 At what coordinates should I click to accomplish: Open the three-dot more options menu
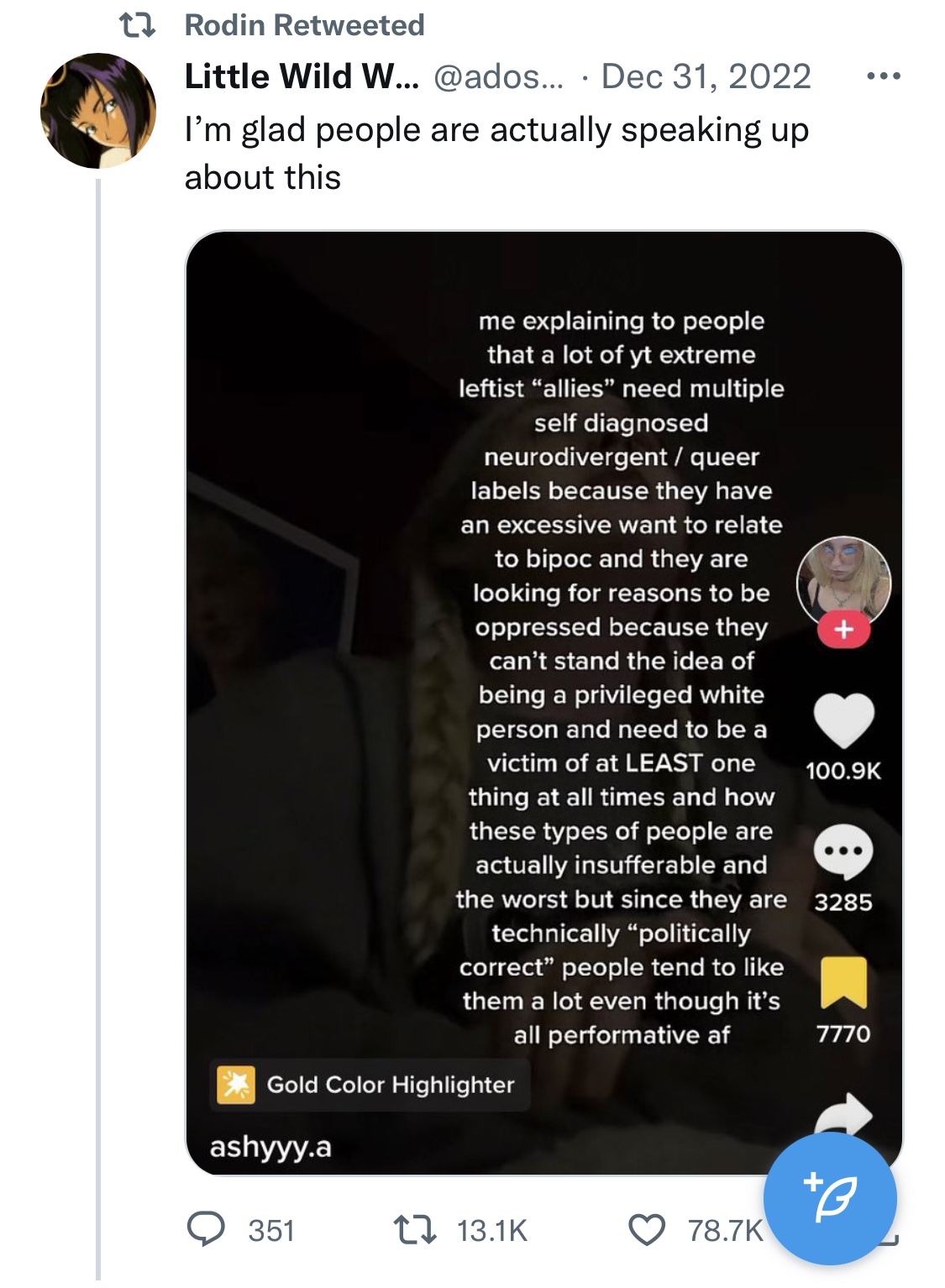pos(884,76)
